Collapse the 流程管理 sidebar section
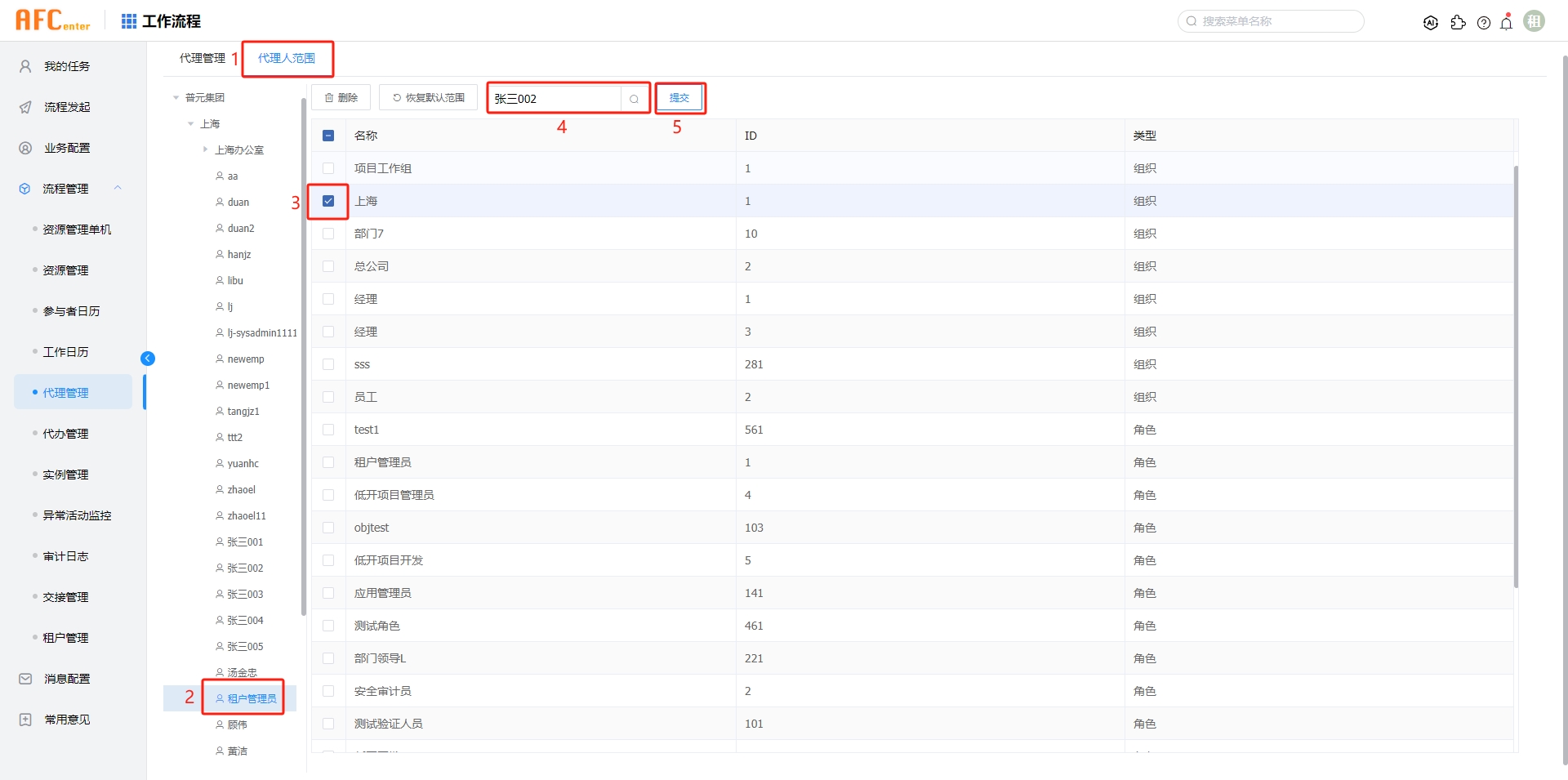The height and width of the screenshot is (780, 1568). click(118, 188)
